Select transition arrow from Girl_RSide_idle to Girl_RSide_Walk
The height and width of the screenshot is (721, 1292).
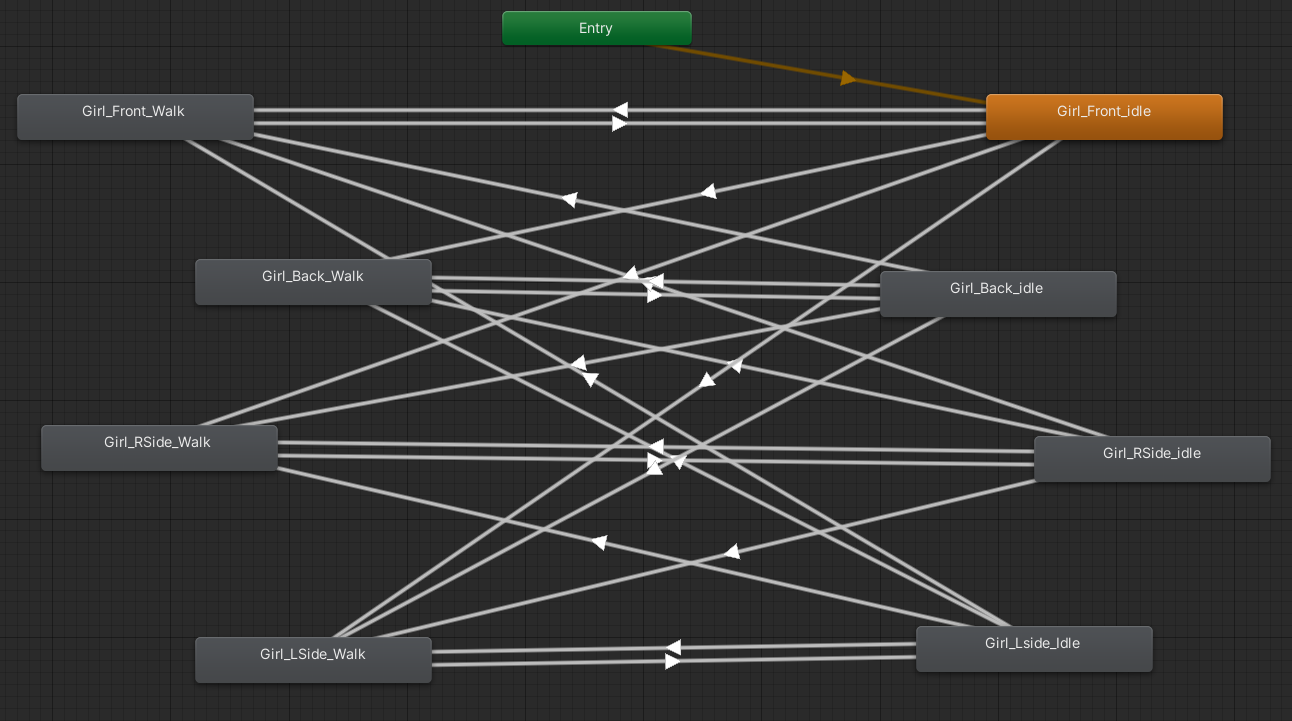(x=656, y=446)
